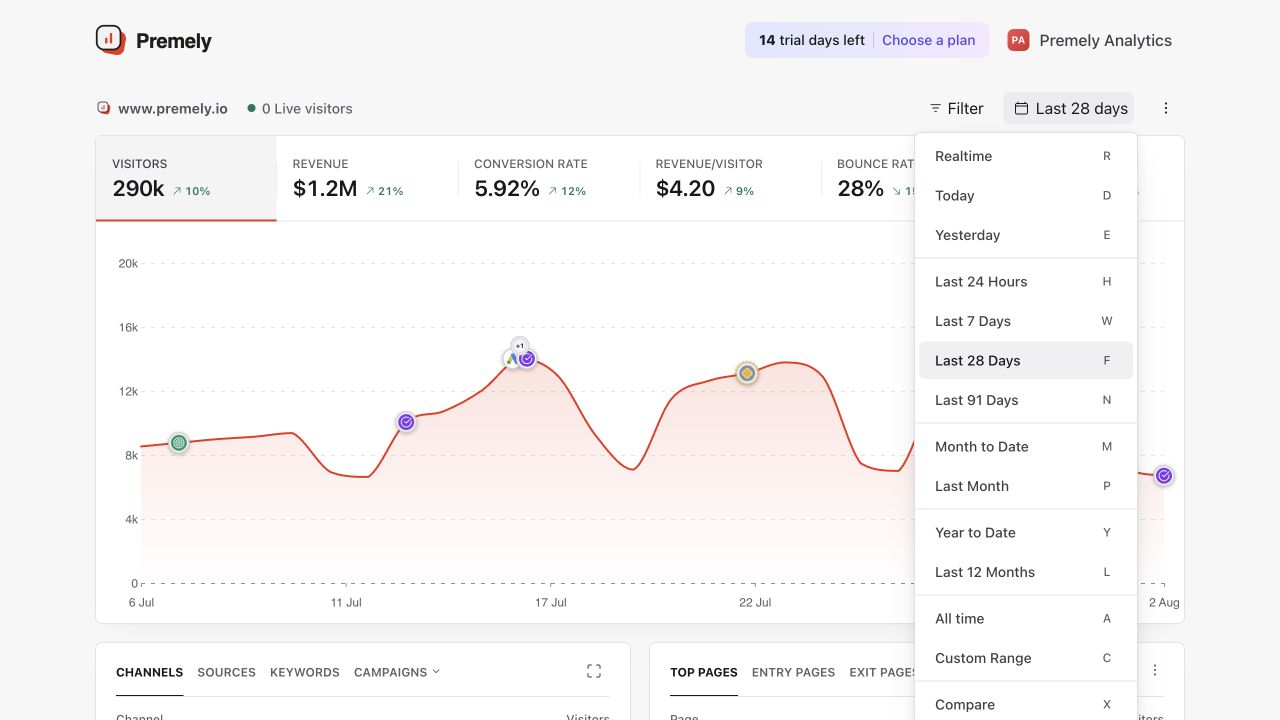Switch to the Keywords tab
This screenshot has width=1280, height=720.
[305, 672]
